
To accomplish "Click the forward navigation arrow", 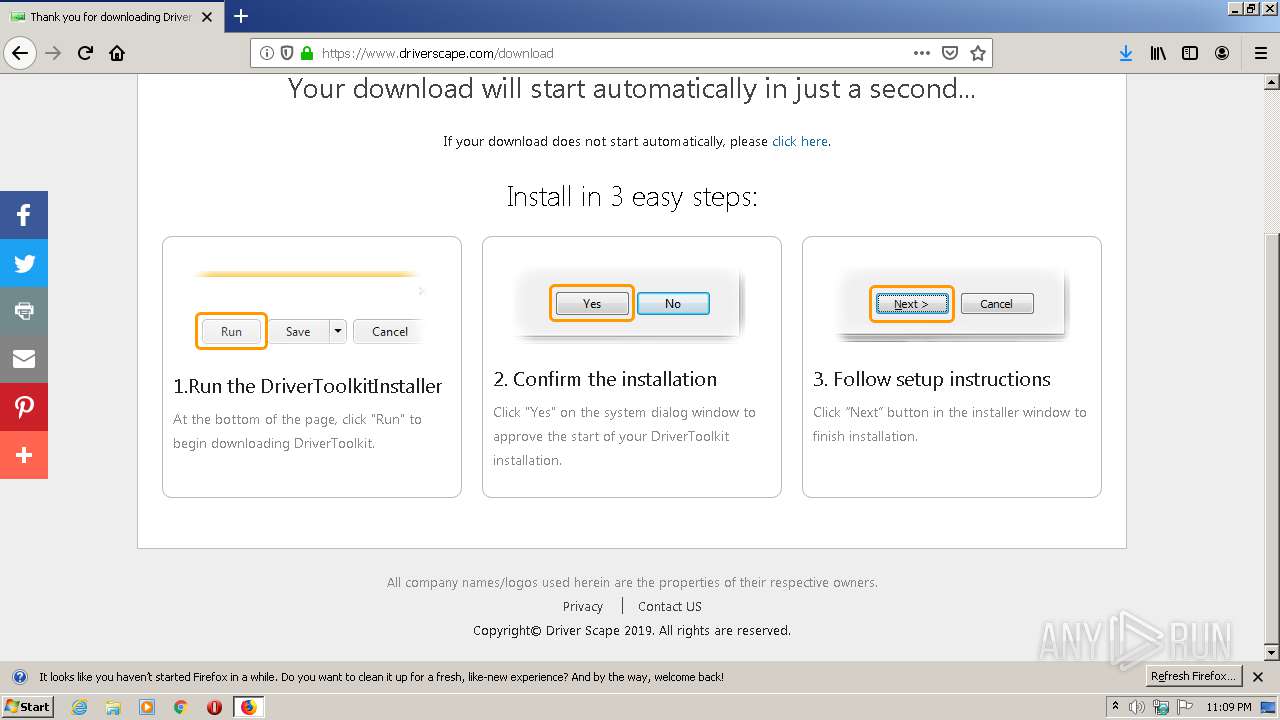I will coord(53,53).
